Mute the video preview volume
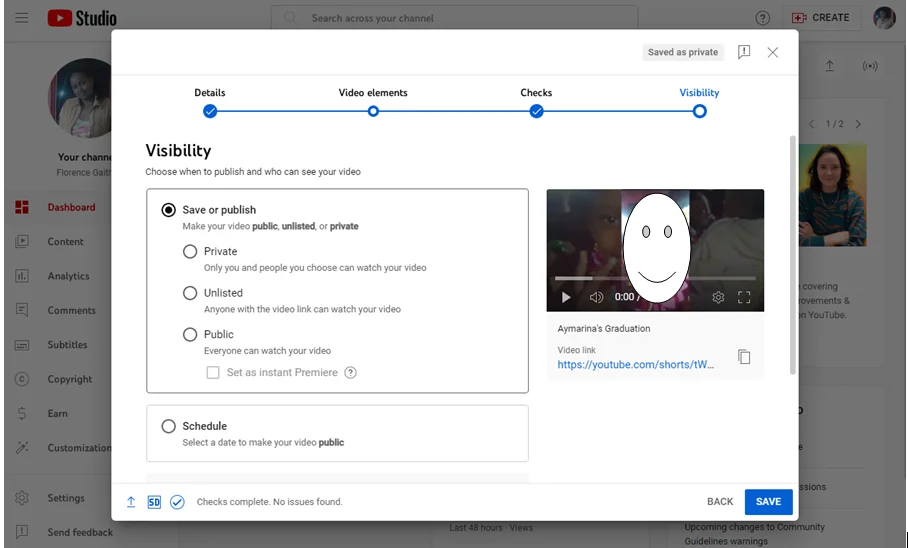Image resolution: width=908 pixels, height=548 pixels. tap(596, 297)
